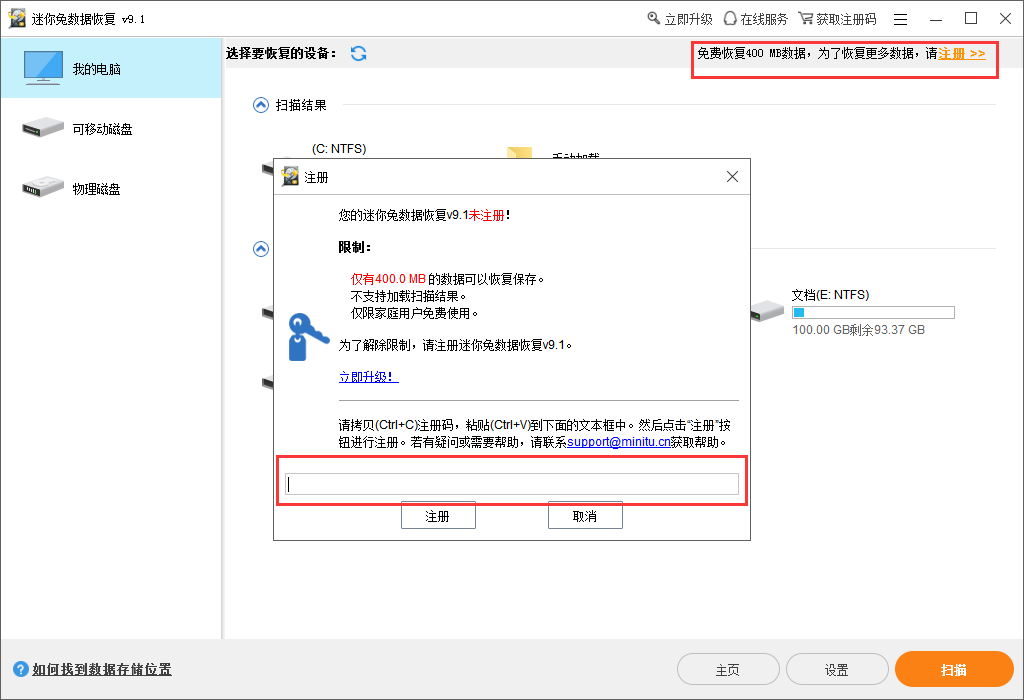Click the blue key icon in dialog
This screenshot has width=1024, height=700.
tap(307, 337)
